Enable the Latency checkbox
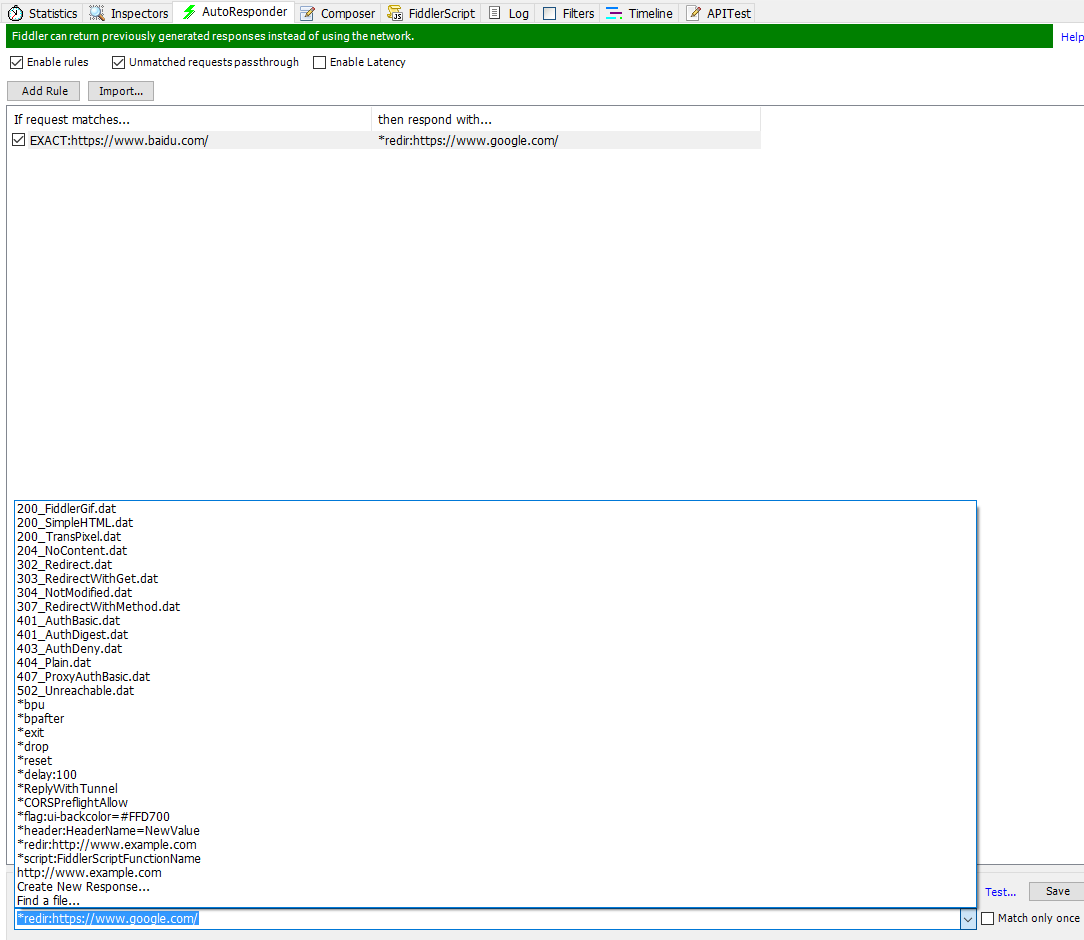The height and width of the screenshot is (940, 1084). tap(319, 62)
